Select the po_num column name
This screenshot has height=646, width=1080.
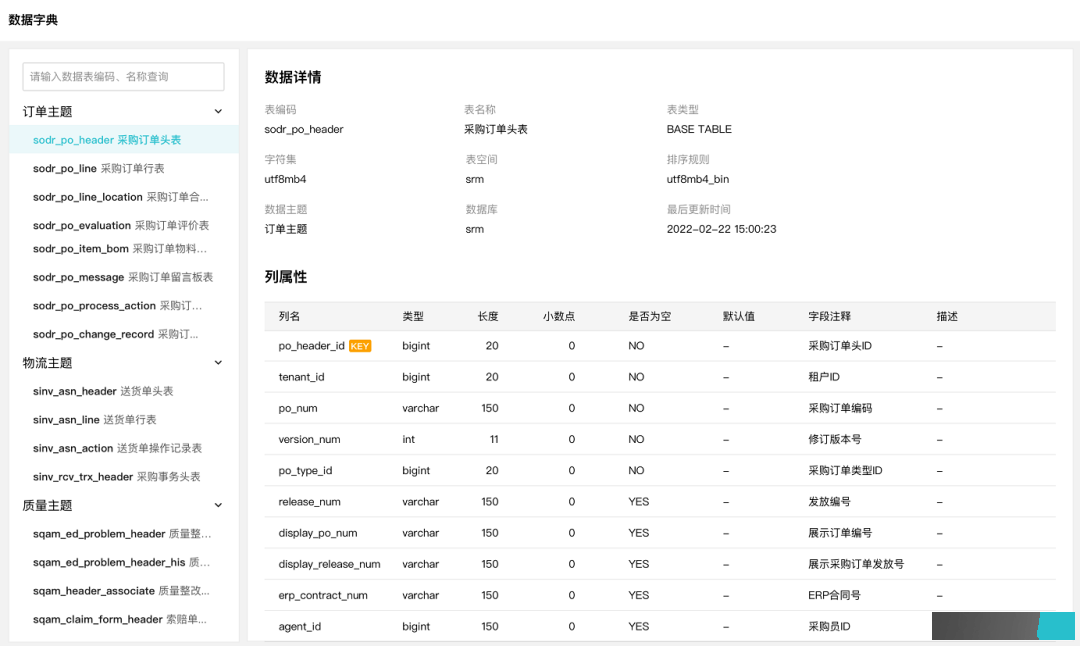point(298,408)
